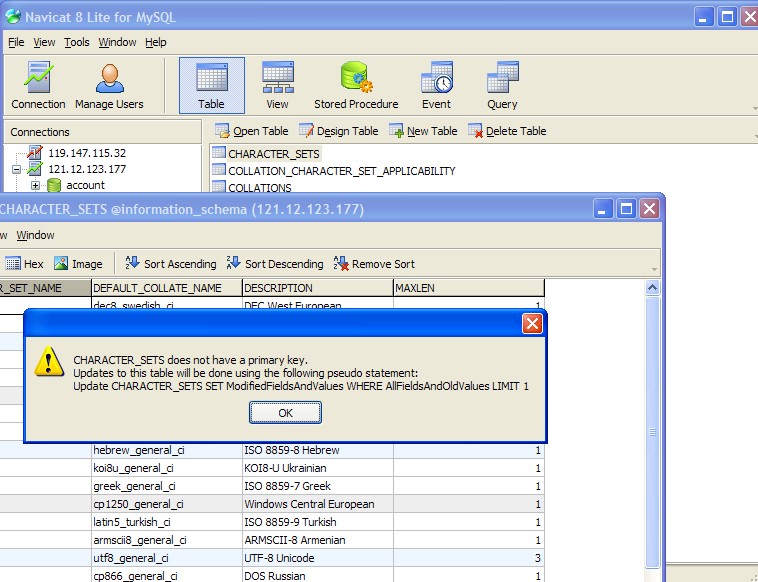Select CHARACTER_SETS table in list
758x582 pixels.
(x=274, y=154)
